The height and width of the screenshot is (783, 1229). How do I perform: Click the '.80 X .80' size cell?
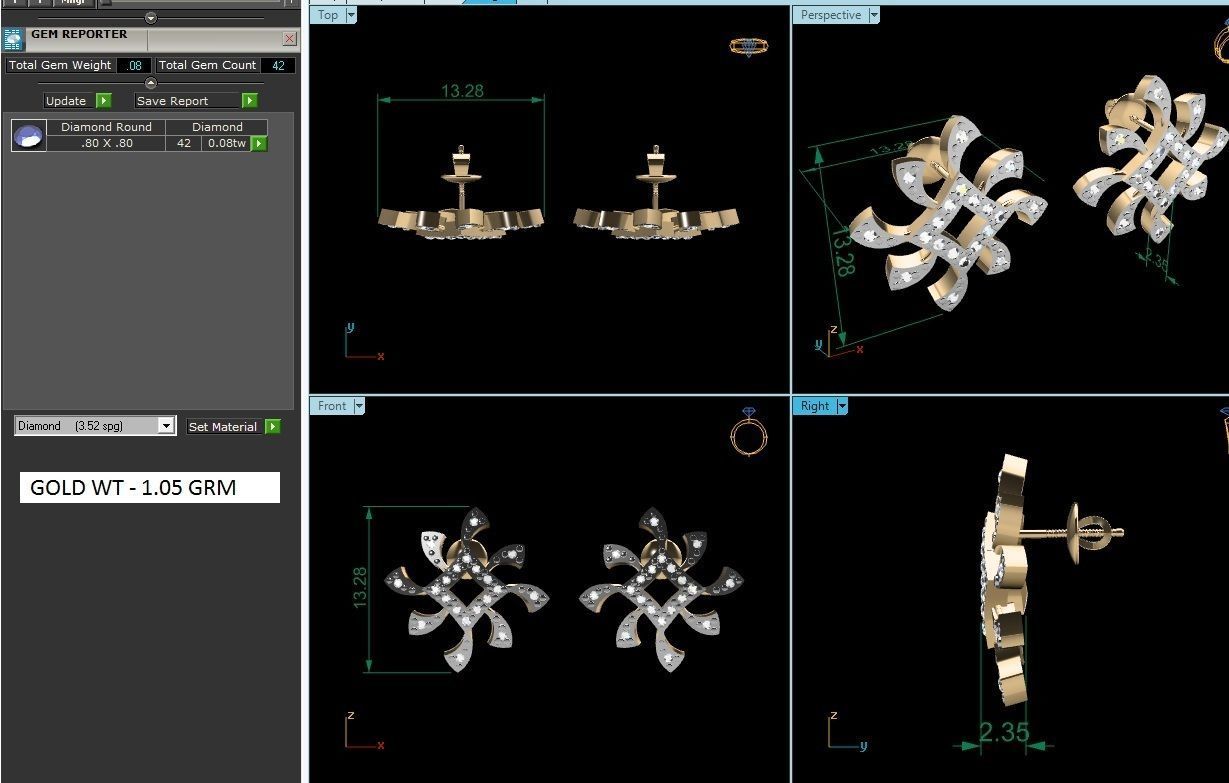pos(106,143)
